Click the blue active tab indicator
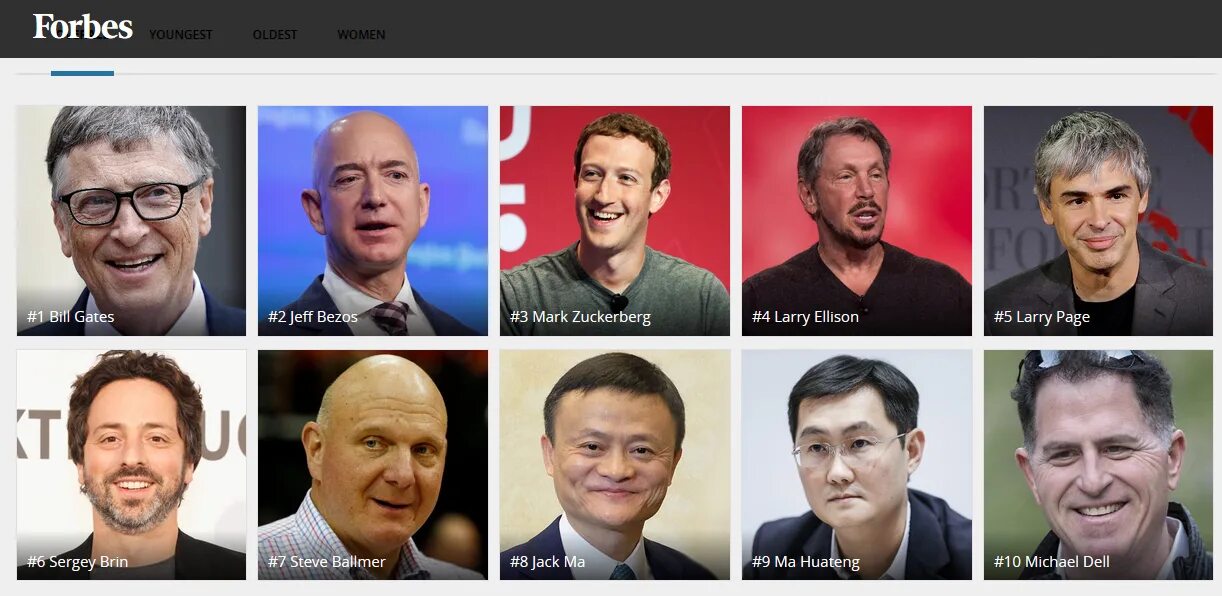The height and width of the screenshot is (596, 1222). tap(82, 73)
